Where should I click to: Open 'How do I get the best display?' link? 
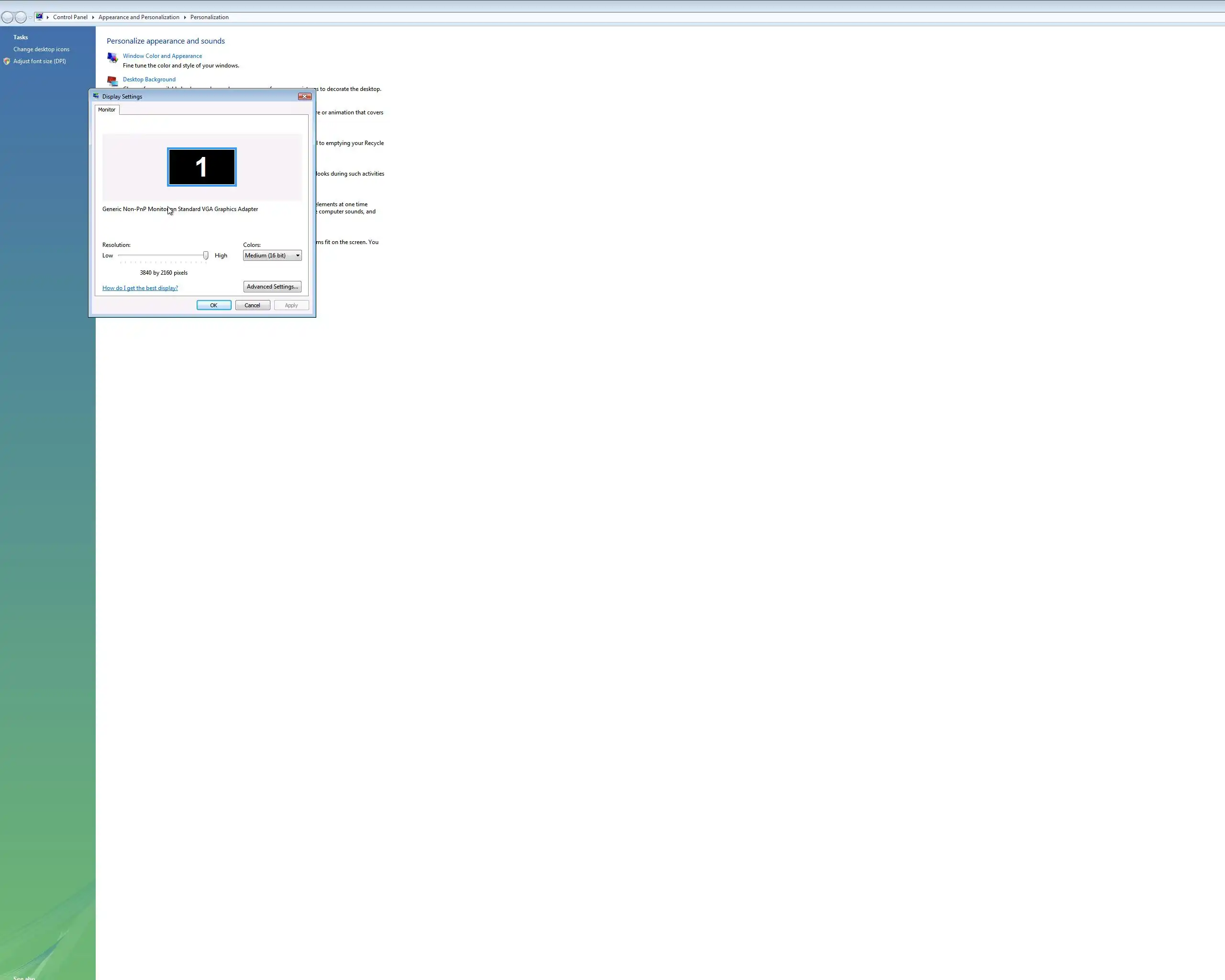140,288
